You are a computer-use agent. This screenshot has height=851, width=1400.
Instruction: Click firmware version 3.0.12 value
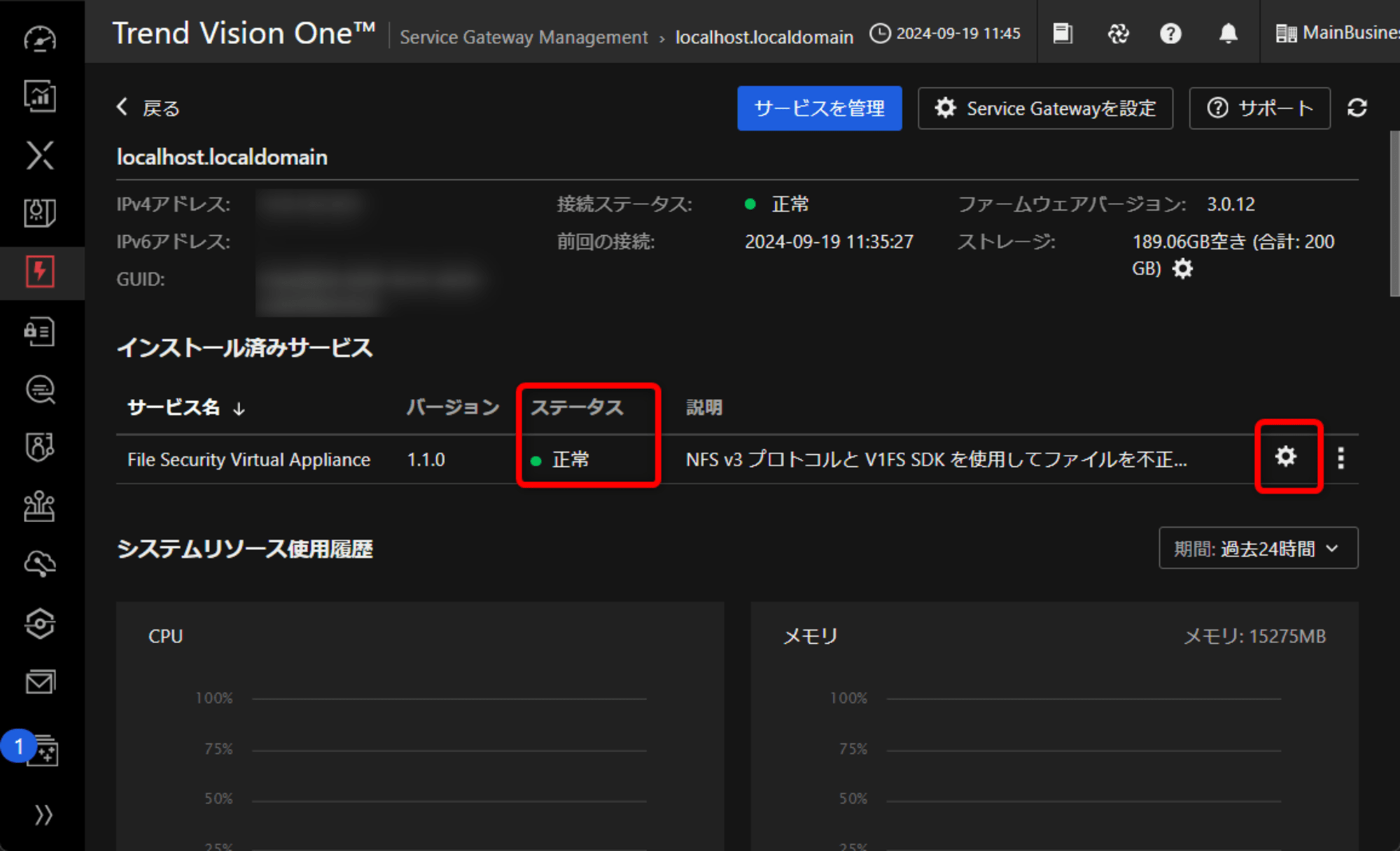(x=1231, y=204)
